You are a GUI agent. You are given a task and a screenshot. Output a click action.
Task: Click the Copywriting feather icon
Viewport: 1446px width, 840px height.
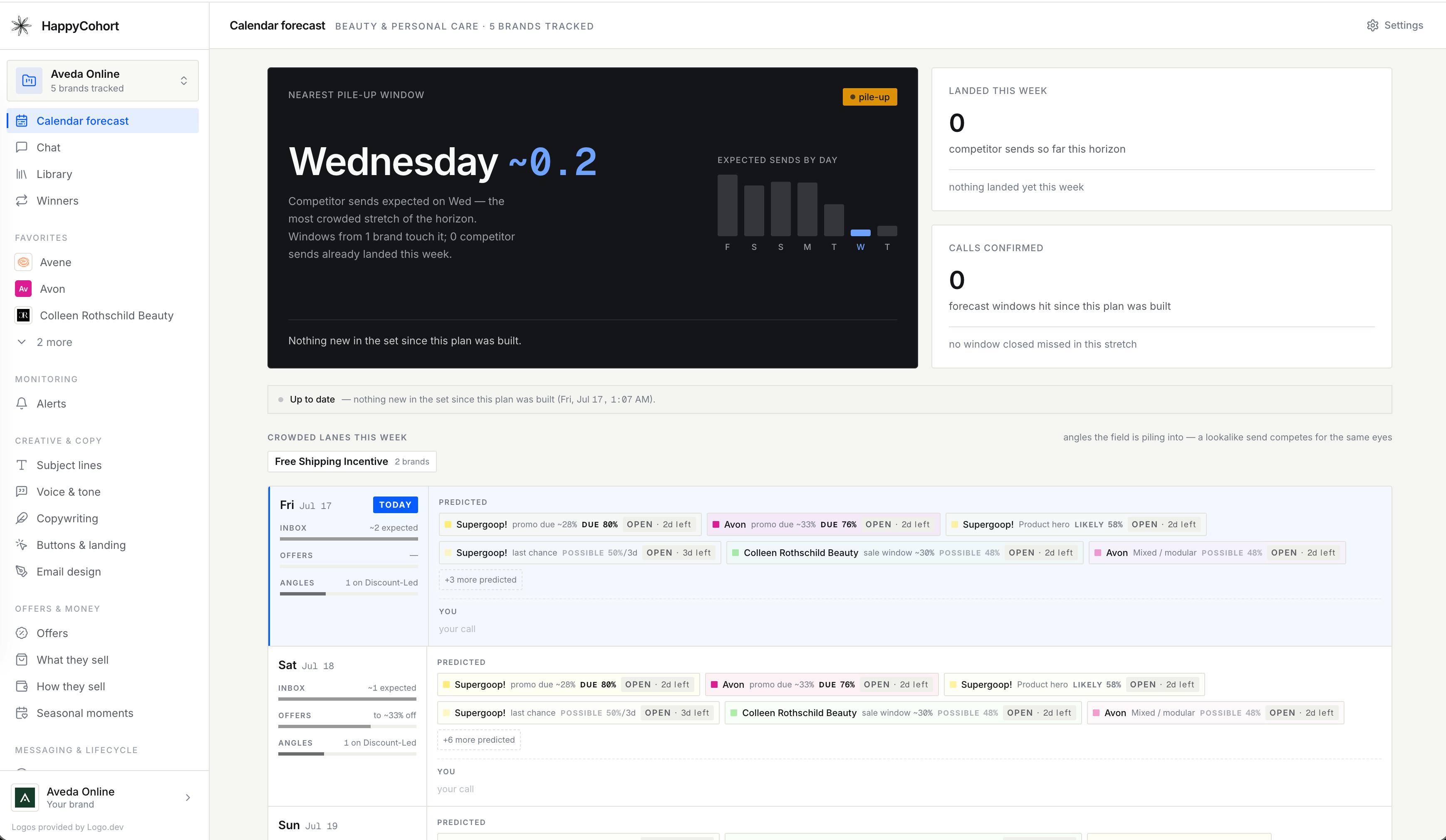(x=22, y=518)
